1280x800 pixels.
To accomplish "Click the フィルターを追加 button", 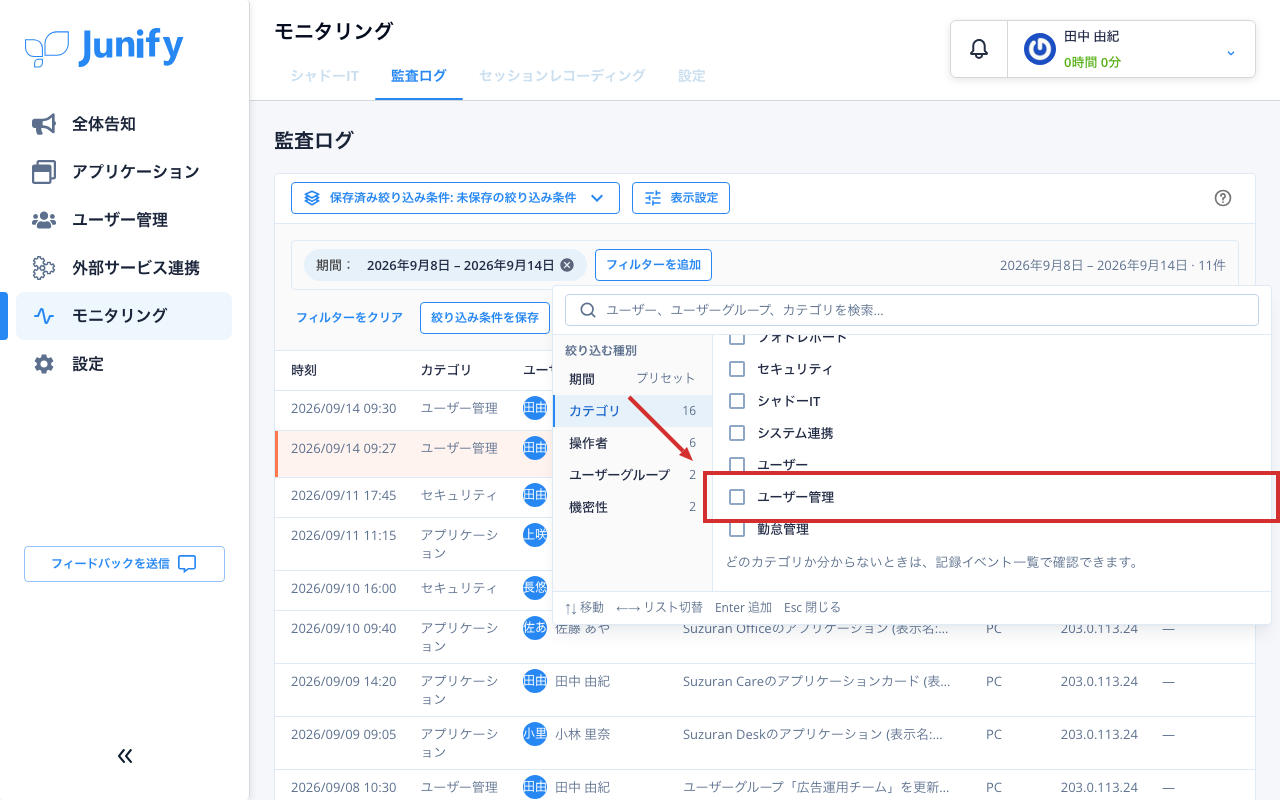I will coord(653,265).
